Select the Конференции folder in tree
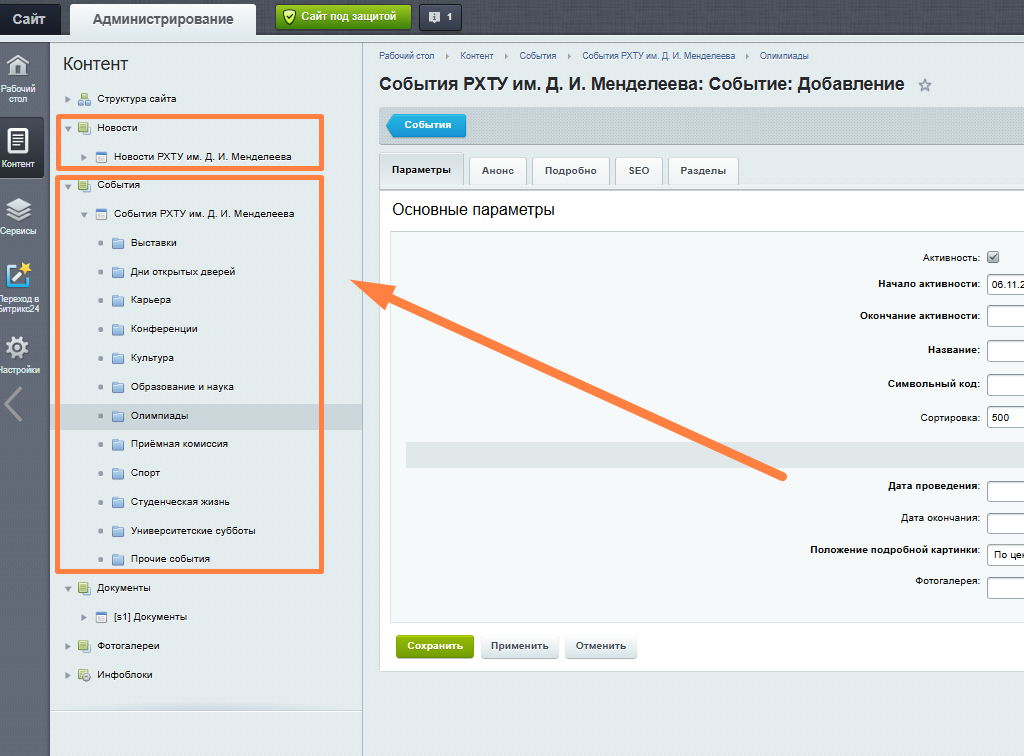 tap(163, 329)
